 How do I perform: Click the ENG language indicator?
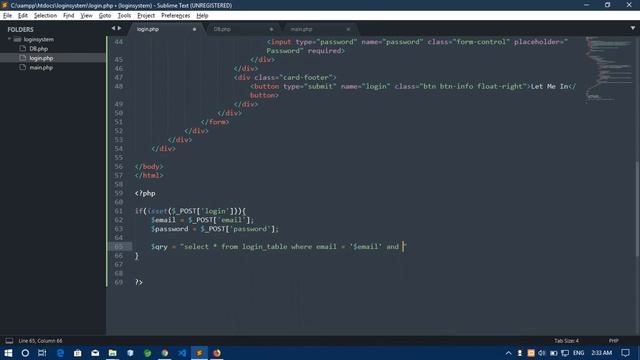tap(578, 353)
